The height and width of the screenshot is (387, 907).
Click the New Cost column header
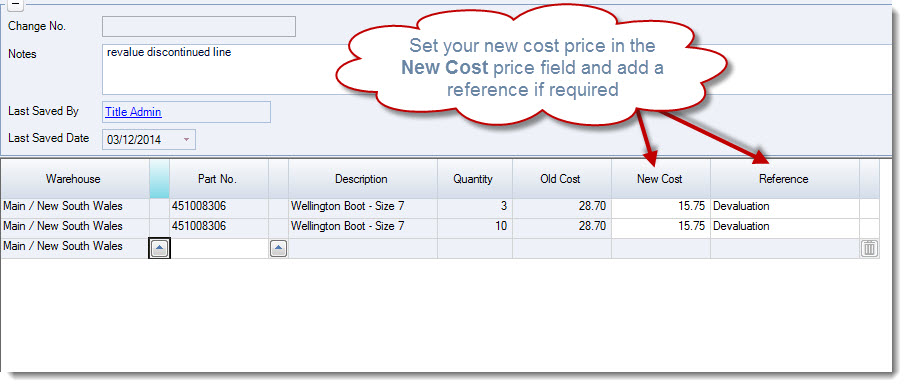point(660,179)
